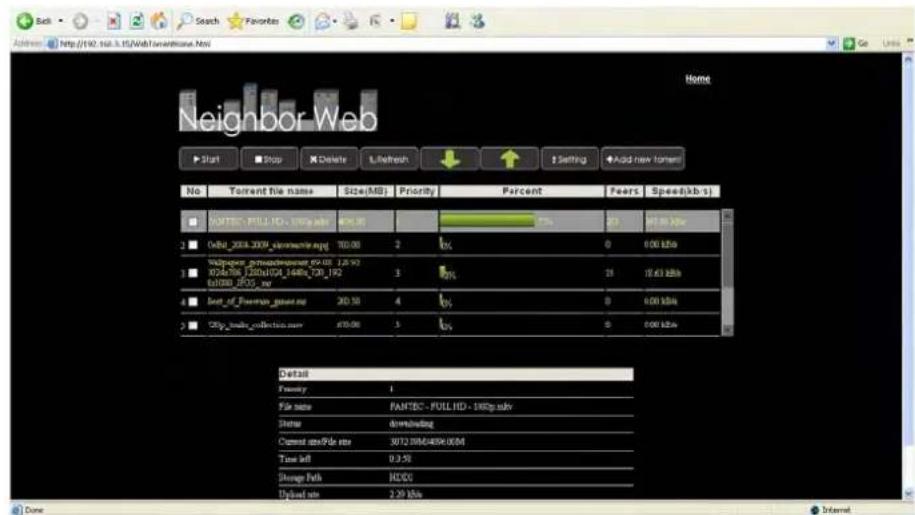Open the browser Search pane
Viewport: 915px width, 515px height.
pos(198,22)
